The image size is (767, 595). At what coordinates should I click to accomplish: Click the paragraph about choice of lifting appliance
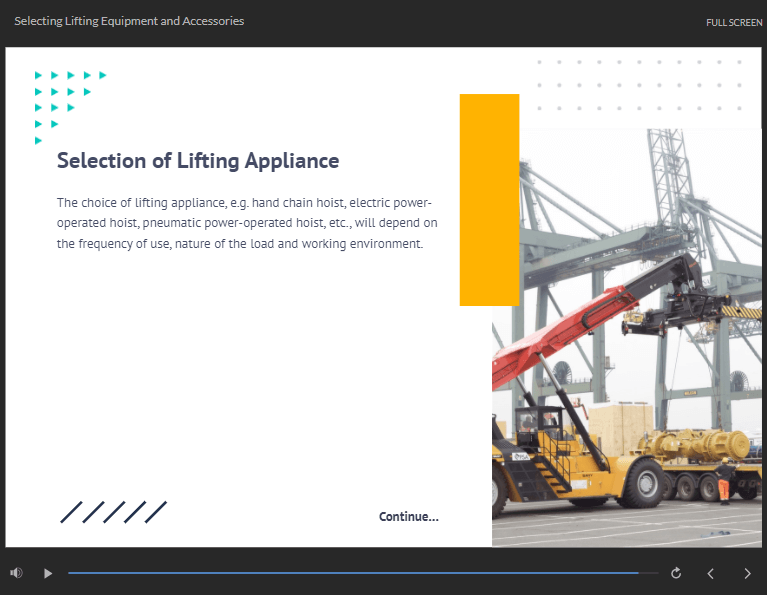(x=247, y=223)
